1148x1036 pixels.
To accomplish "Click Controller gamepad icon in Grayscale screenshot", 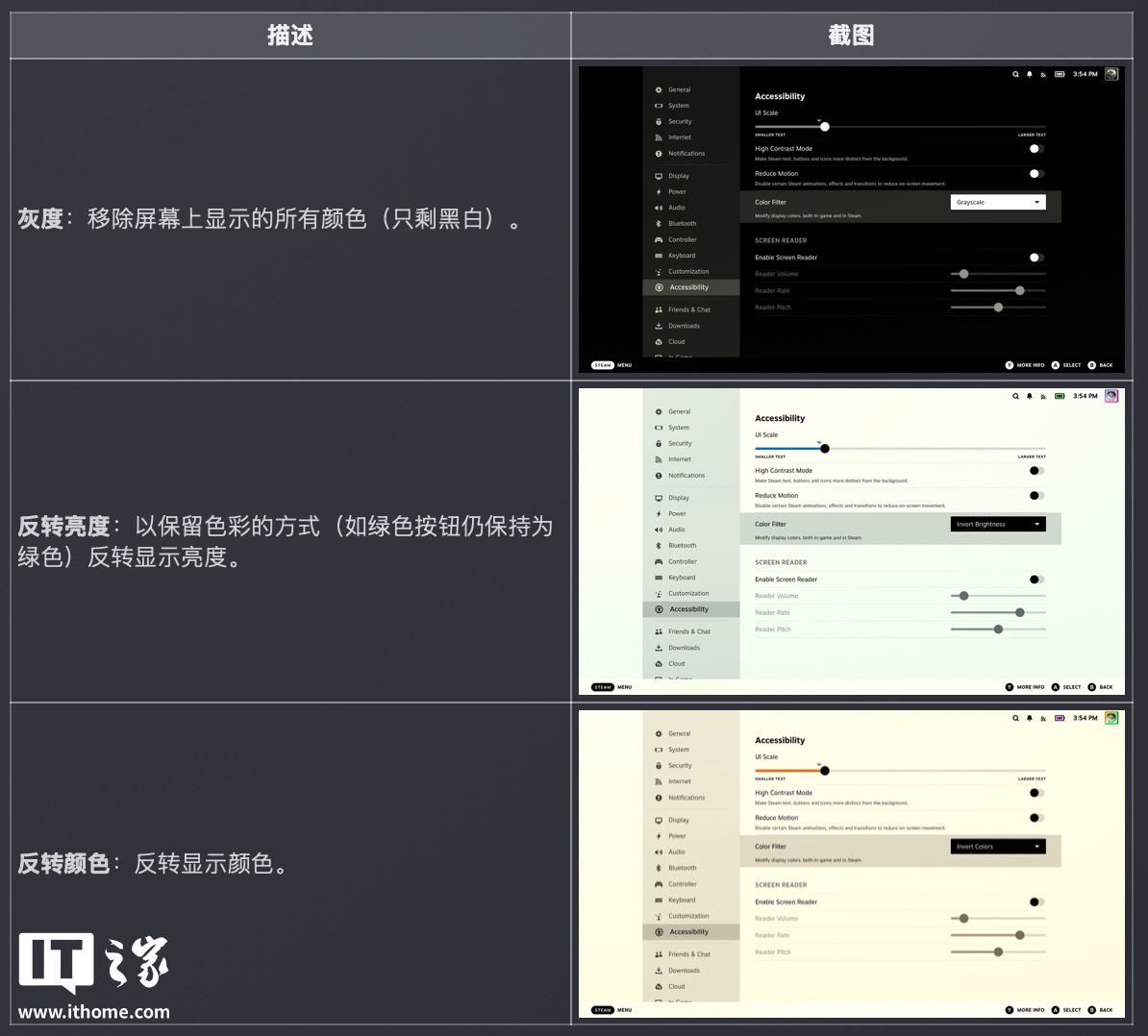I will [659, 240].
